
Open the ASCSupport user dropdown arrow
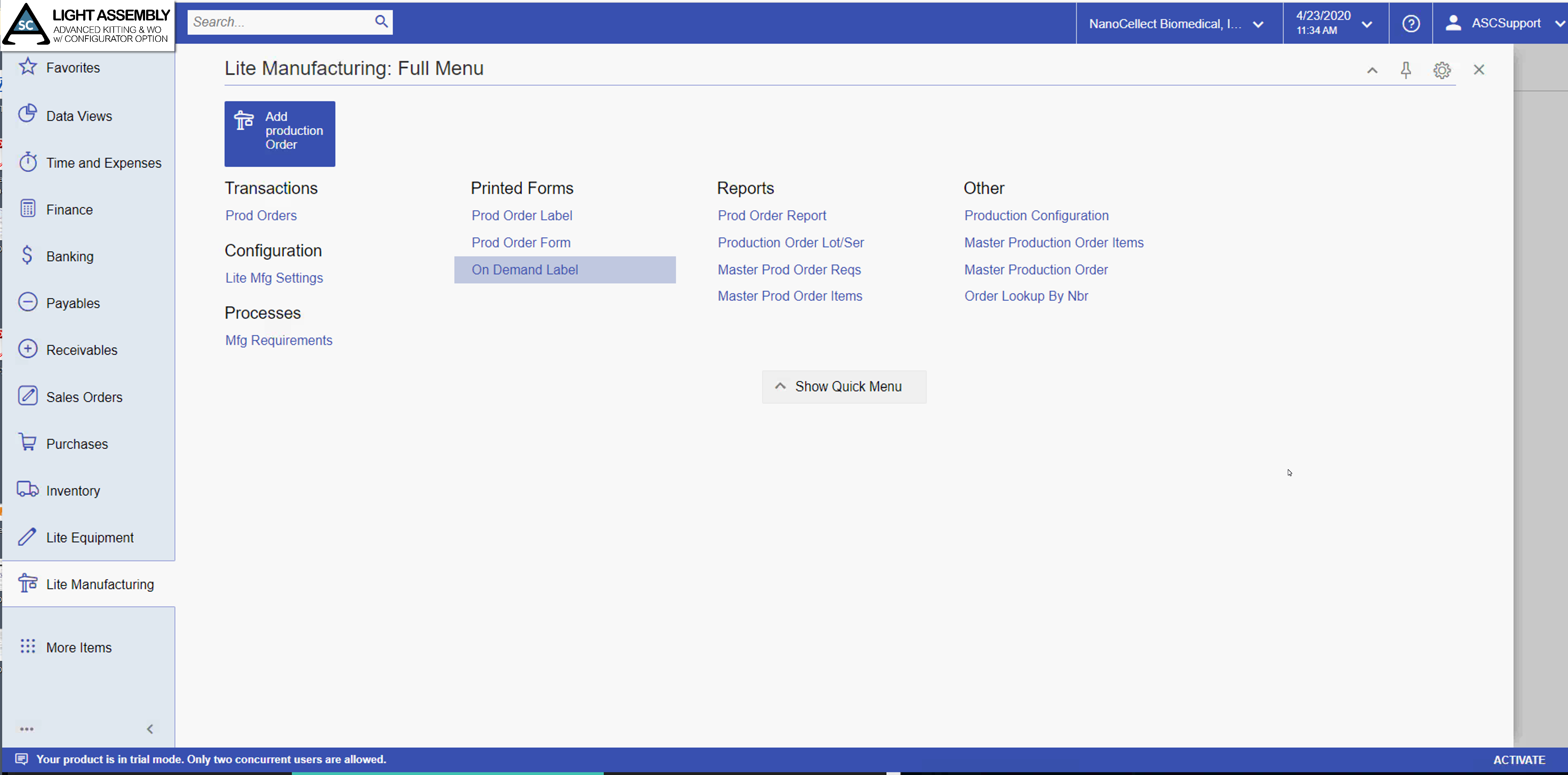point(1559,24)
